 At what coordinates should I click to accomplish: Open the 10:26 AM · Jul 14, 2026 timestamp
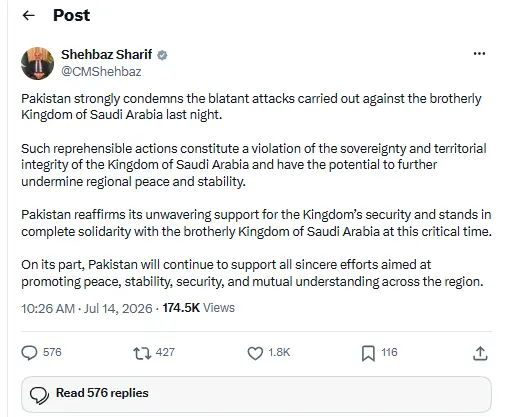87,308
